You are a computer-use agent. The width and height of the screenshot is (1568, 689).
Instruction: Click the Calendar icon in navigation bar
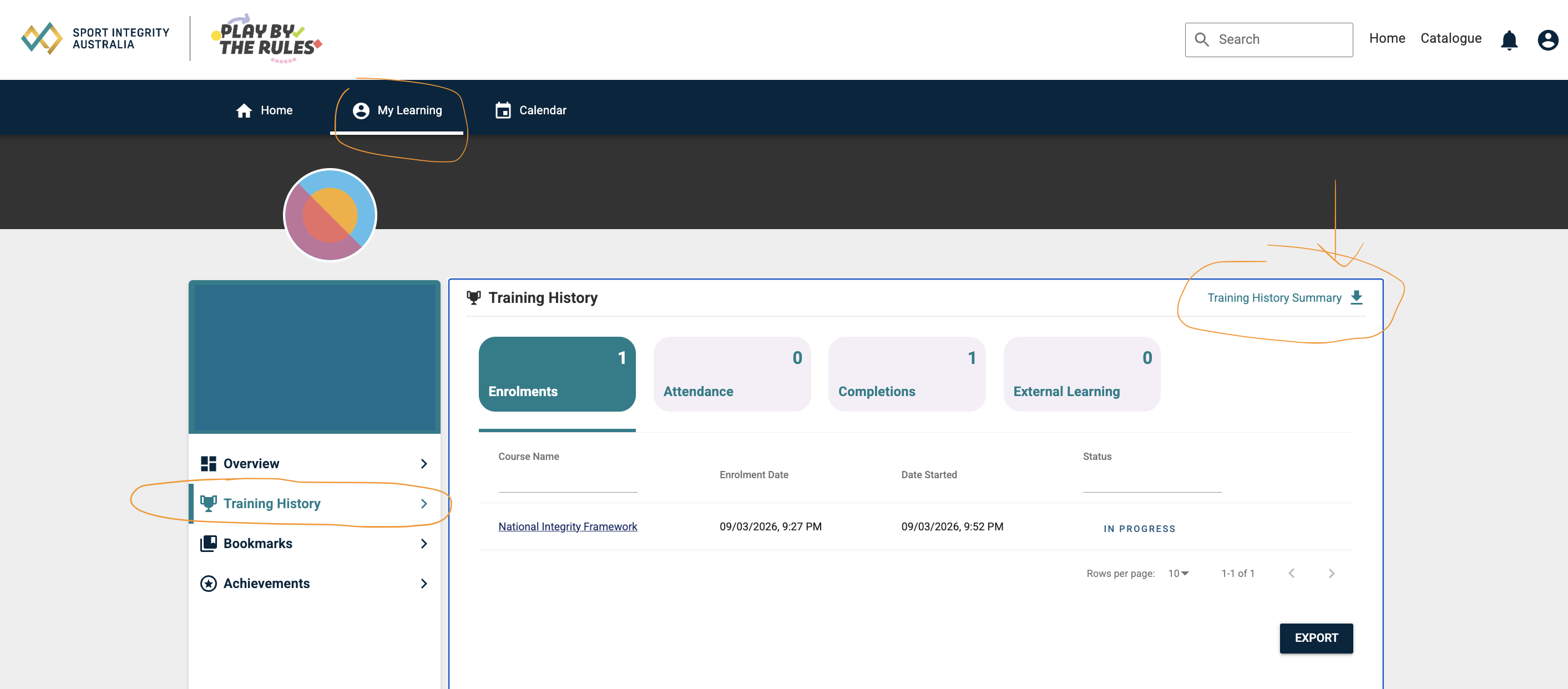click(x=503, y=110)
